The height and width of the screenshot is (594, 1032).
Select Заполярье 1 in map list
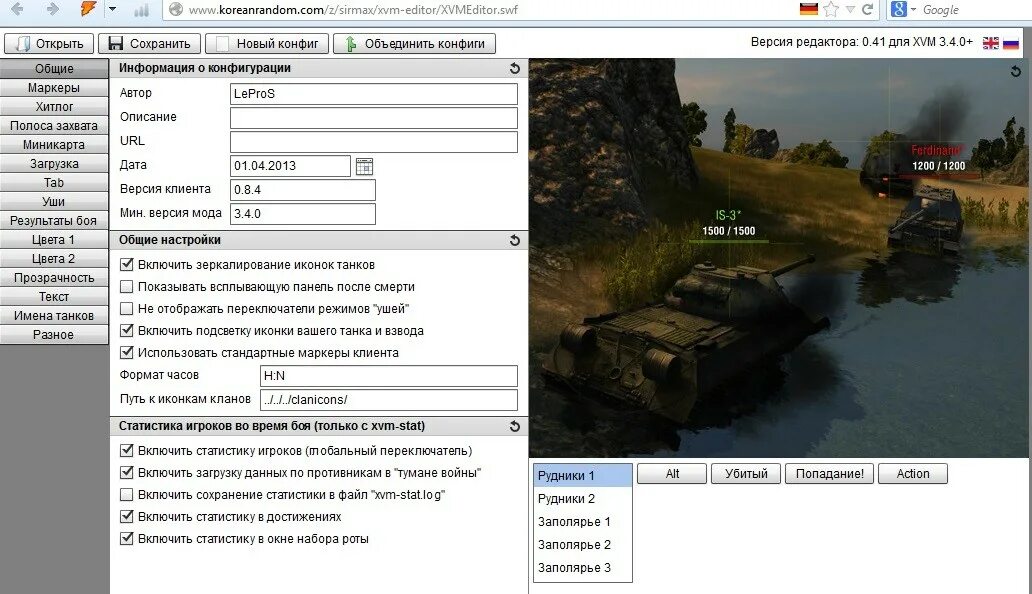(x=582, y=522)
